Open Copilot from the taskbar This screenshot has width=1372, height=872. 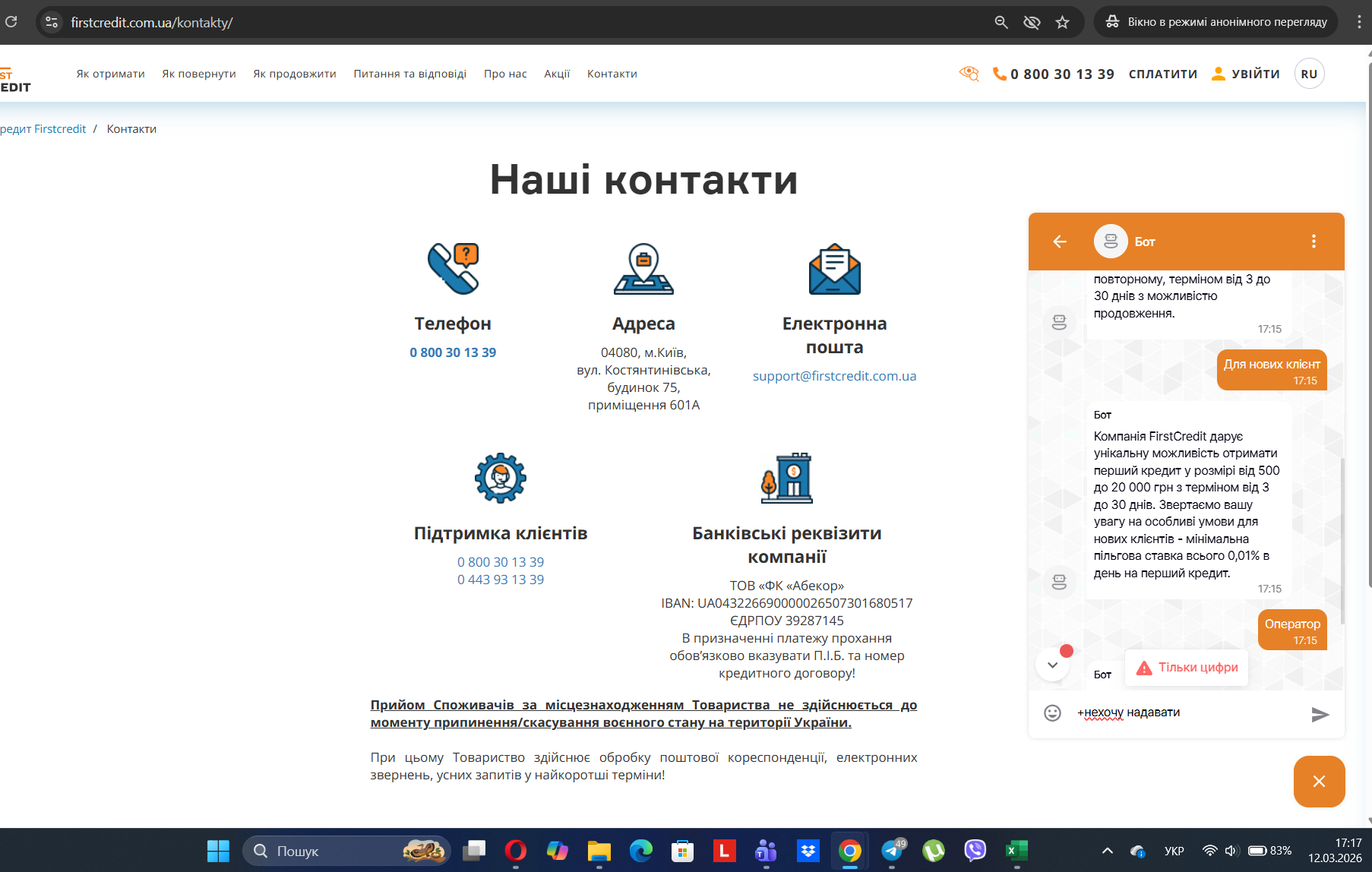coord(558,851)
